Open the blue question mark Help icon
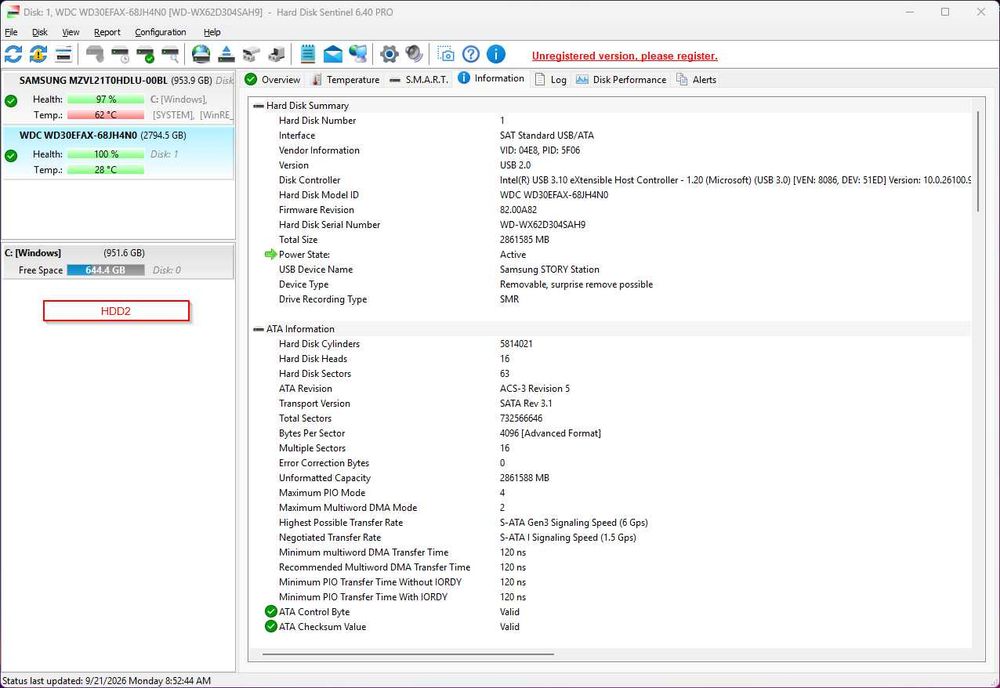The width and height of the screenshot is (1000, 688). point(471,54)
